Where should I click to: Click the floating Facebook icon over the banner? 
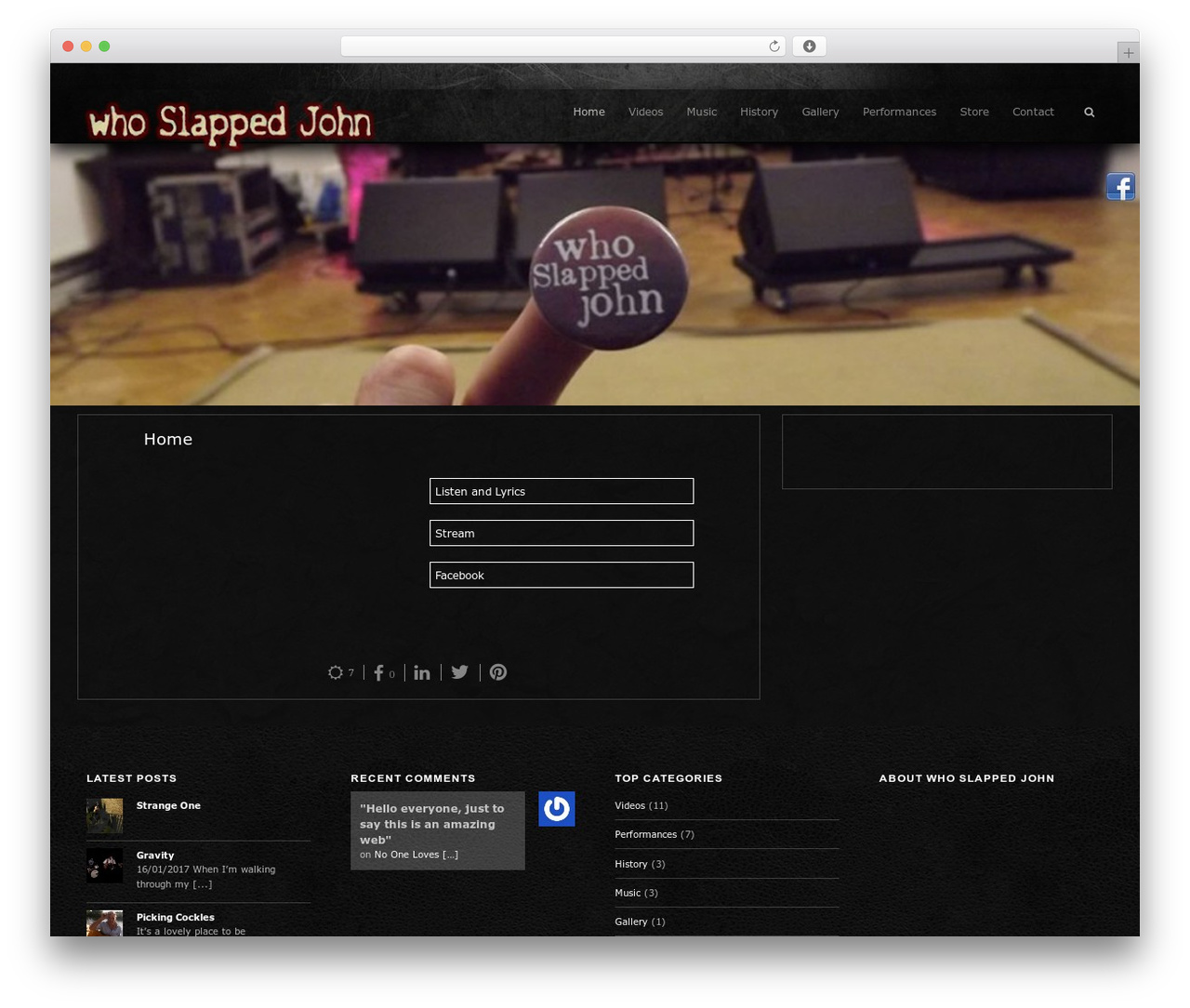[1120, 187]
